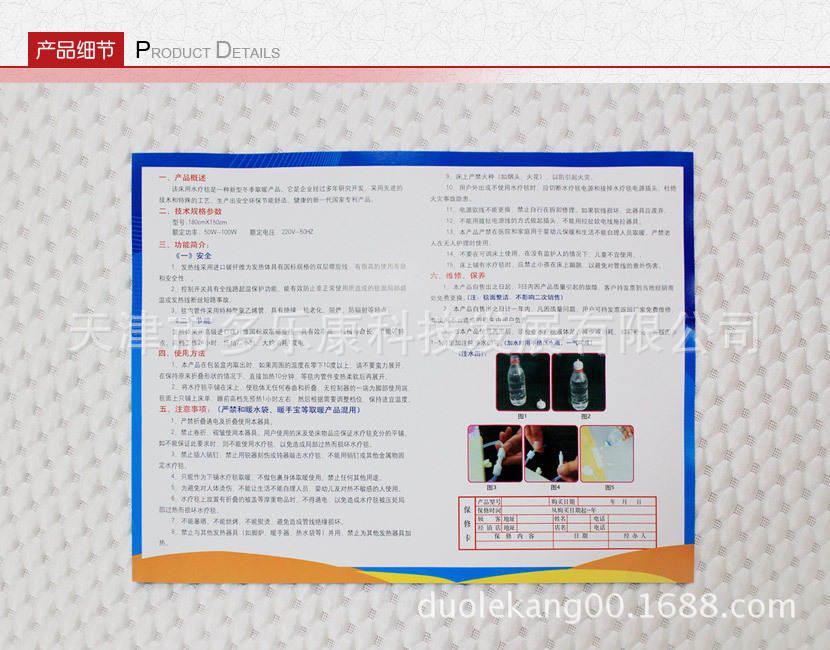Open the 图2 water bottle photo
Image resolution: width=830 pixels, height=650 pixels.
[x=579, y=382]
